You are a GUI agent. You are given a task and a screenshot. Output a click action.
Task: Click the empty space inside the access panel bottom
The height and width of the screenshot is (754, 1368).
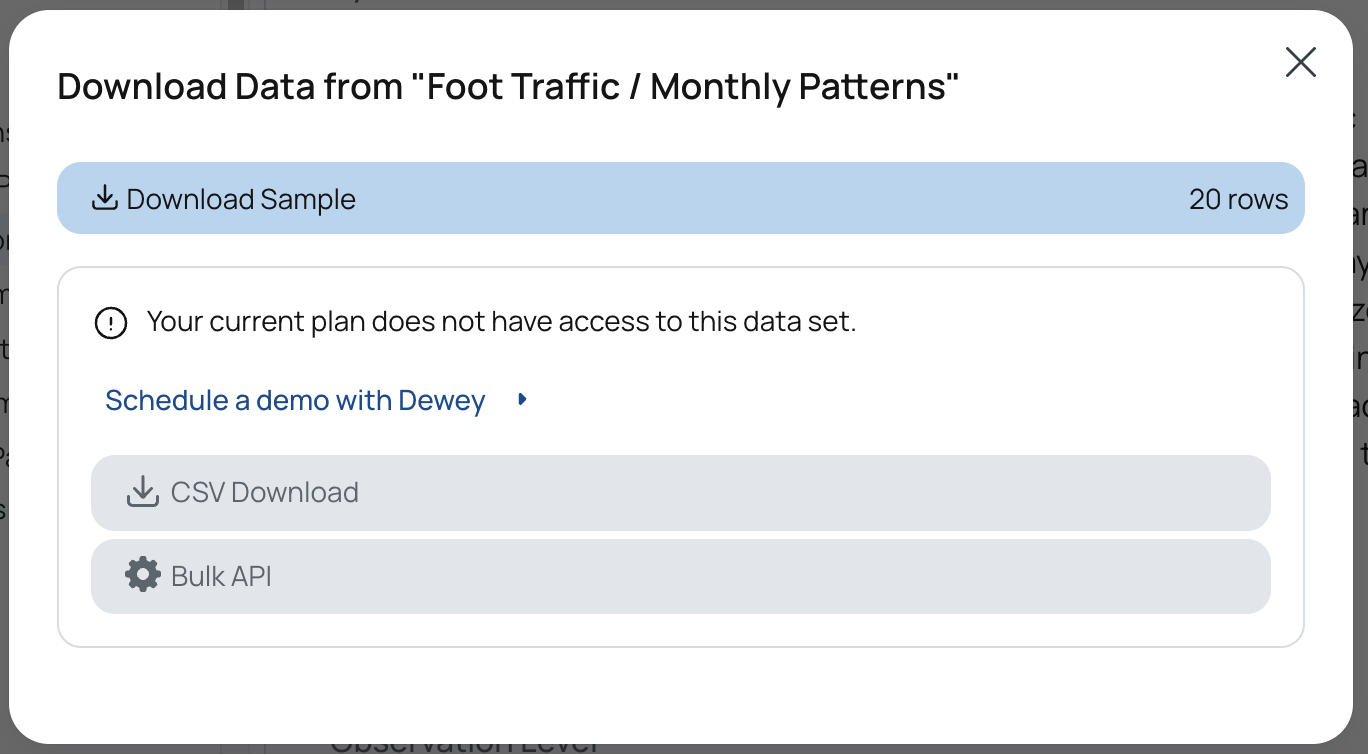point(680,630)
